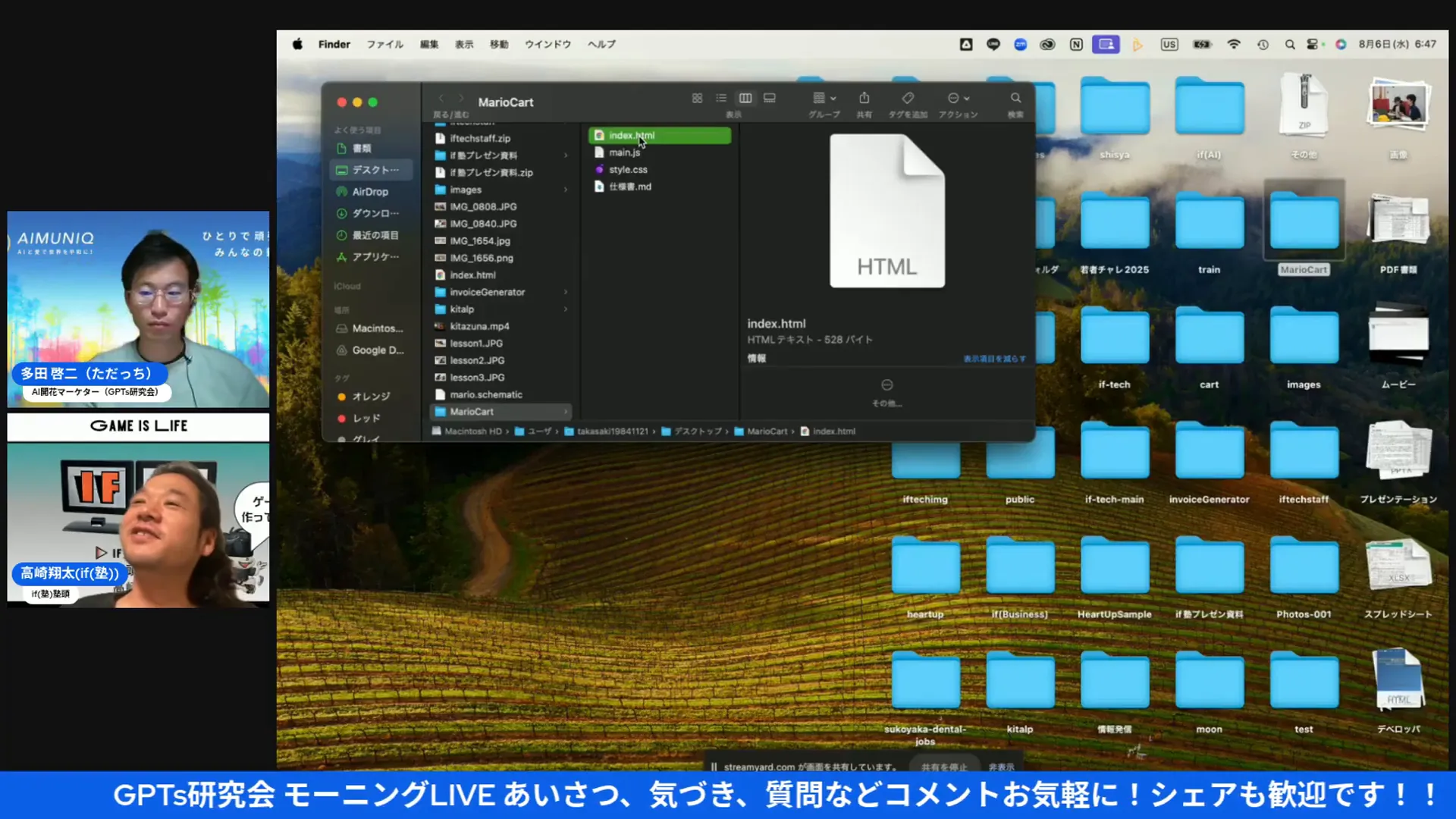Switch Finder to gallery view
Viewport: 1456px width, 819px height.
tap(770, 98)
